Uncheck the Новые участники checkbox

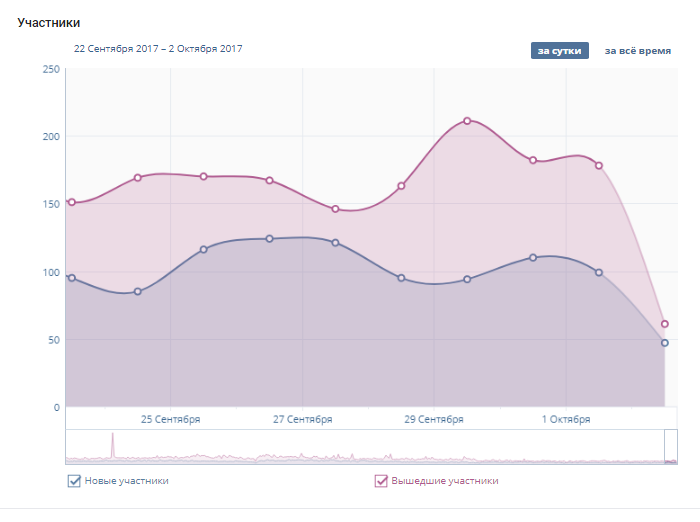(x=73, y=481)
